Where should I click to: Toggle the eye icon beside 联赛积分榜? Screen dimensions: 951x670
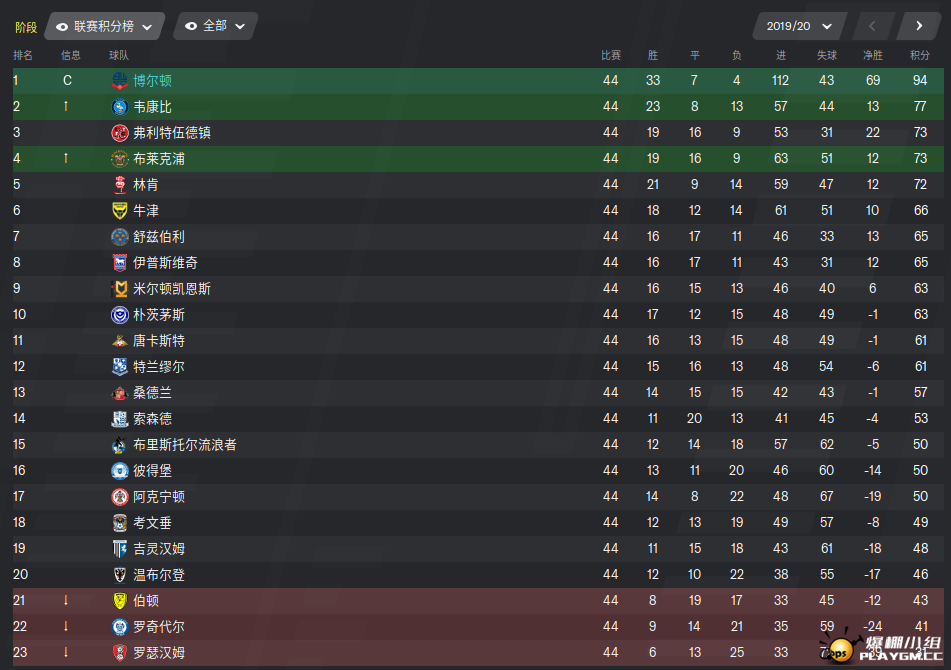click(x=62, y=27)
